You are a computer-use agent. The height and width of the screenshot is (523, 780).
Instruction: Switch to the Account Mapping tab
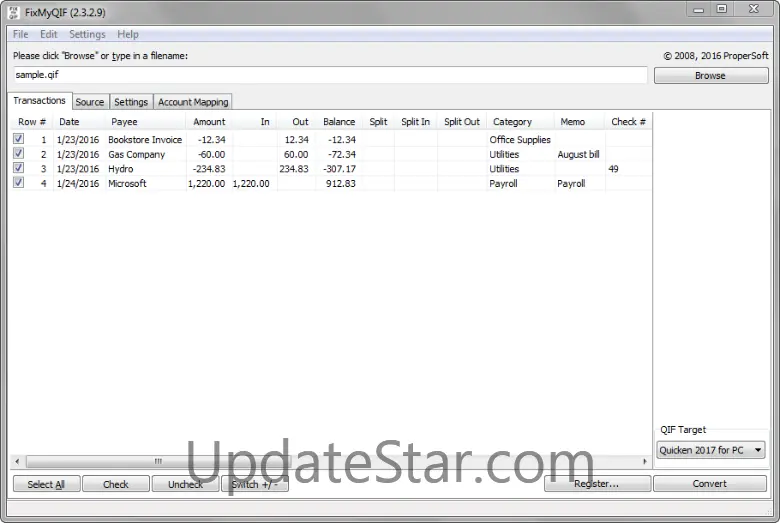pyautogui.click(x=193, y=102)
